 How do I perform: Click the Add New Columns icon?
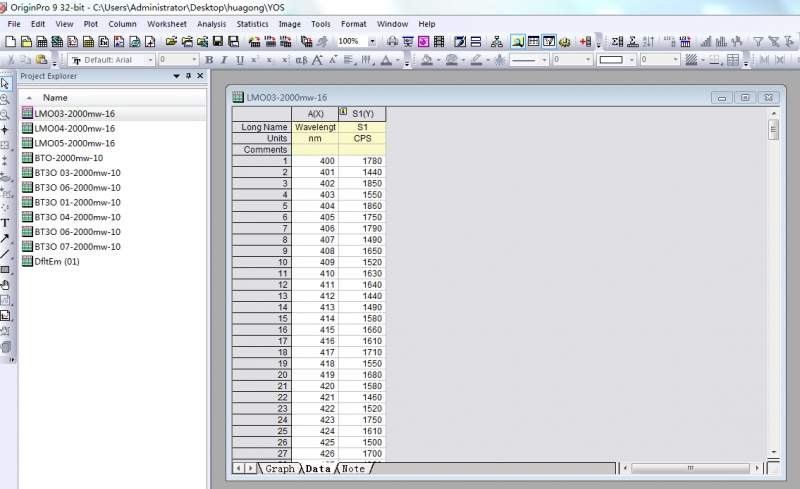click(585, 41)
